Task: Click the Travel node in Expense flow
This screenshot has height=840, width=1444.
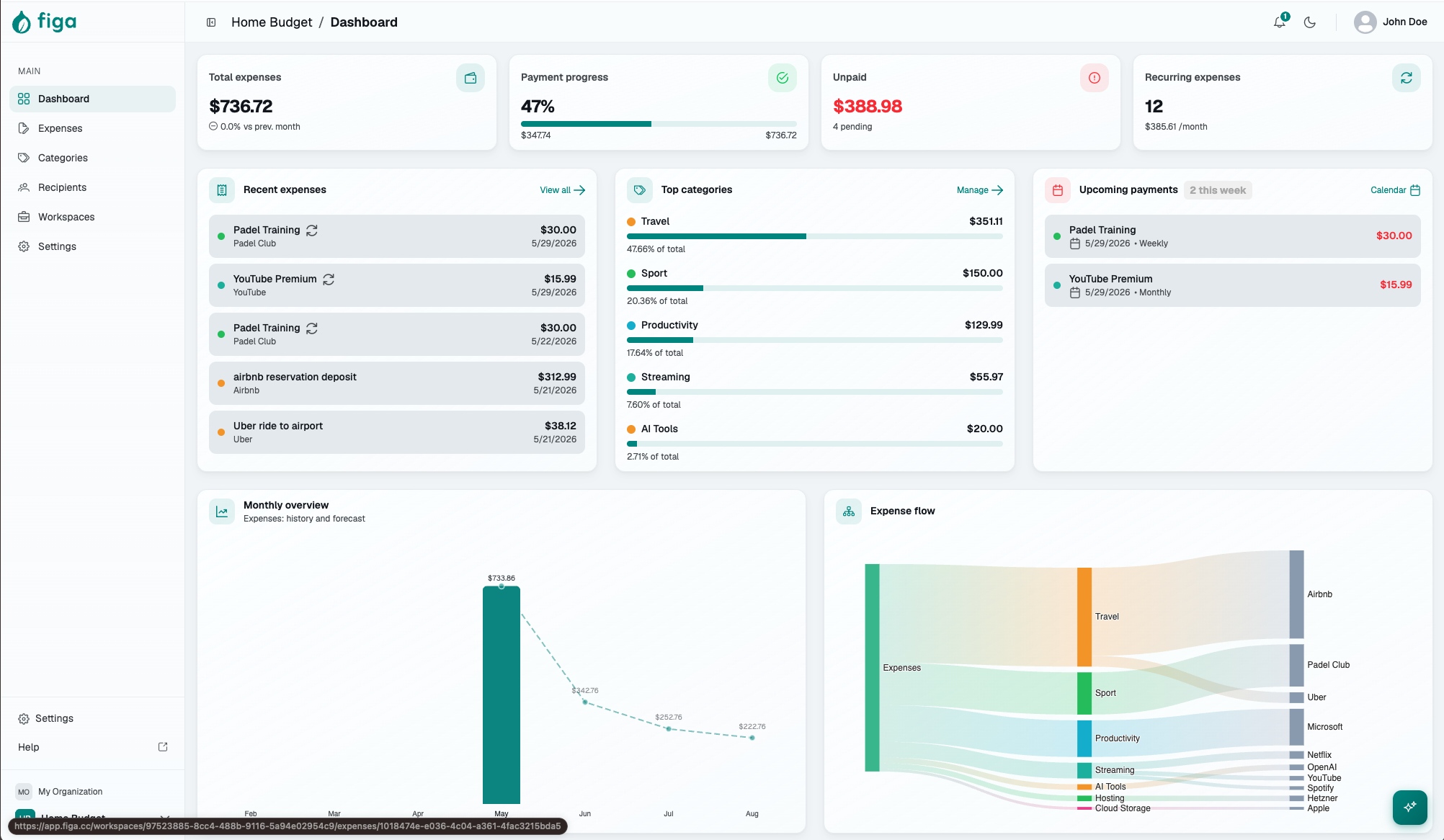Action: (1084, 617)
